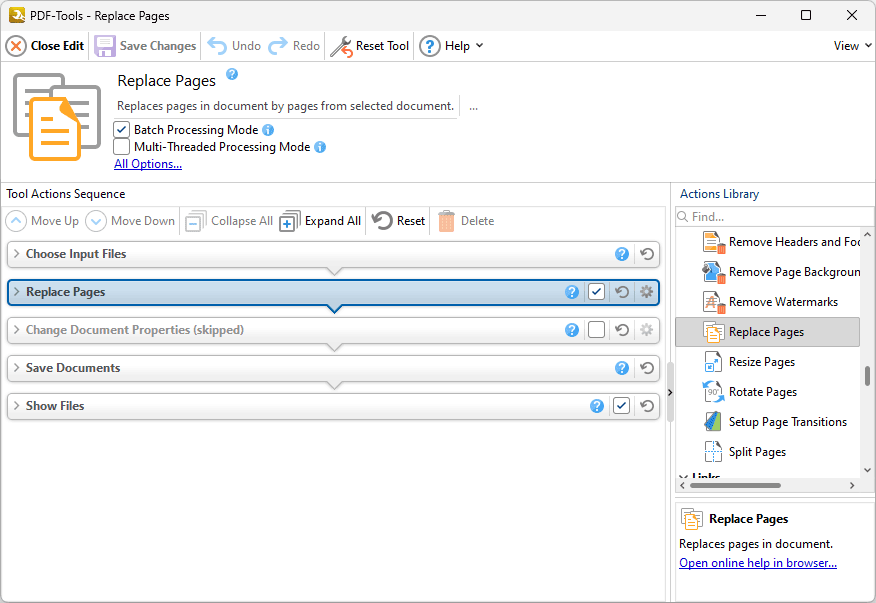Image resolution: width=876 pixels, height=603 pixels.
Task: Open the Help dropdown arrow
Action: (x=479, y=46)
